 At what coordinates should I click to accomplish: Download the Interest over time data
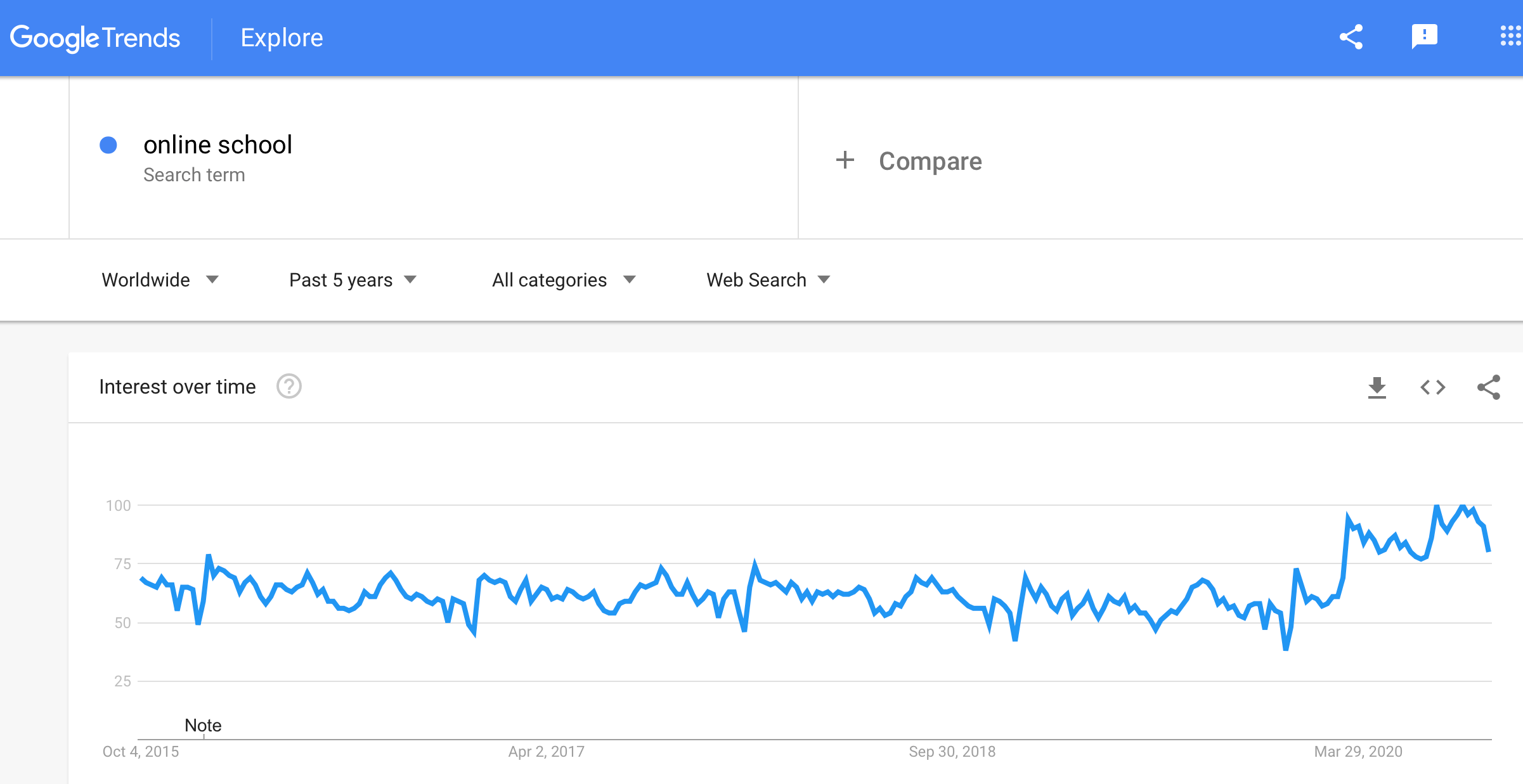[1377, 387]
